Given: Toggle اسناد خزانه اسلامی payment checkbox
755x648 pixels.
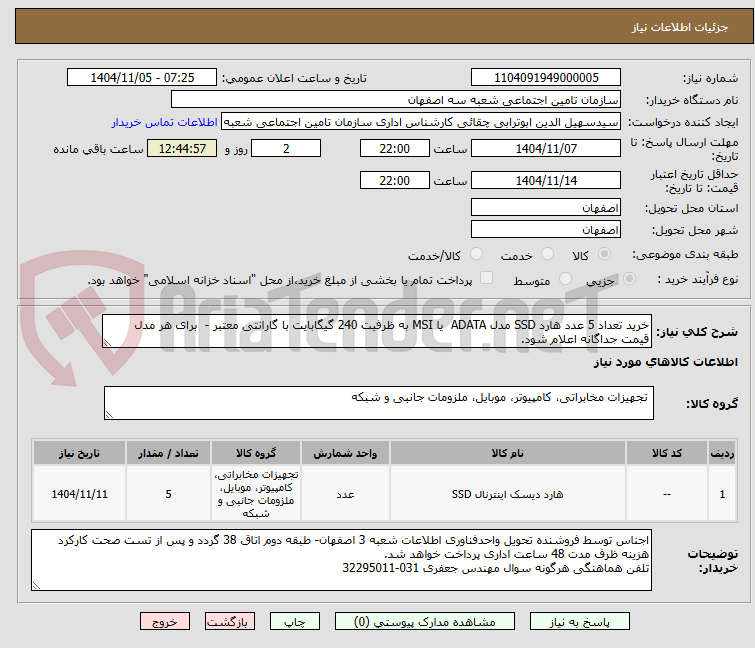Looking at the screenshot, I should (x=486, y=278).
